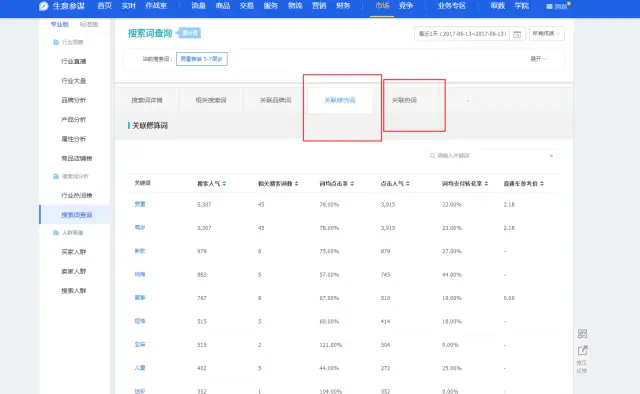The image size is (640, 394).
Task: Open 流量 in top navigation
Action: (198, 6)
